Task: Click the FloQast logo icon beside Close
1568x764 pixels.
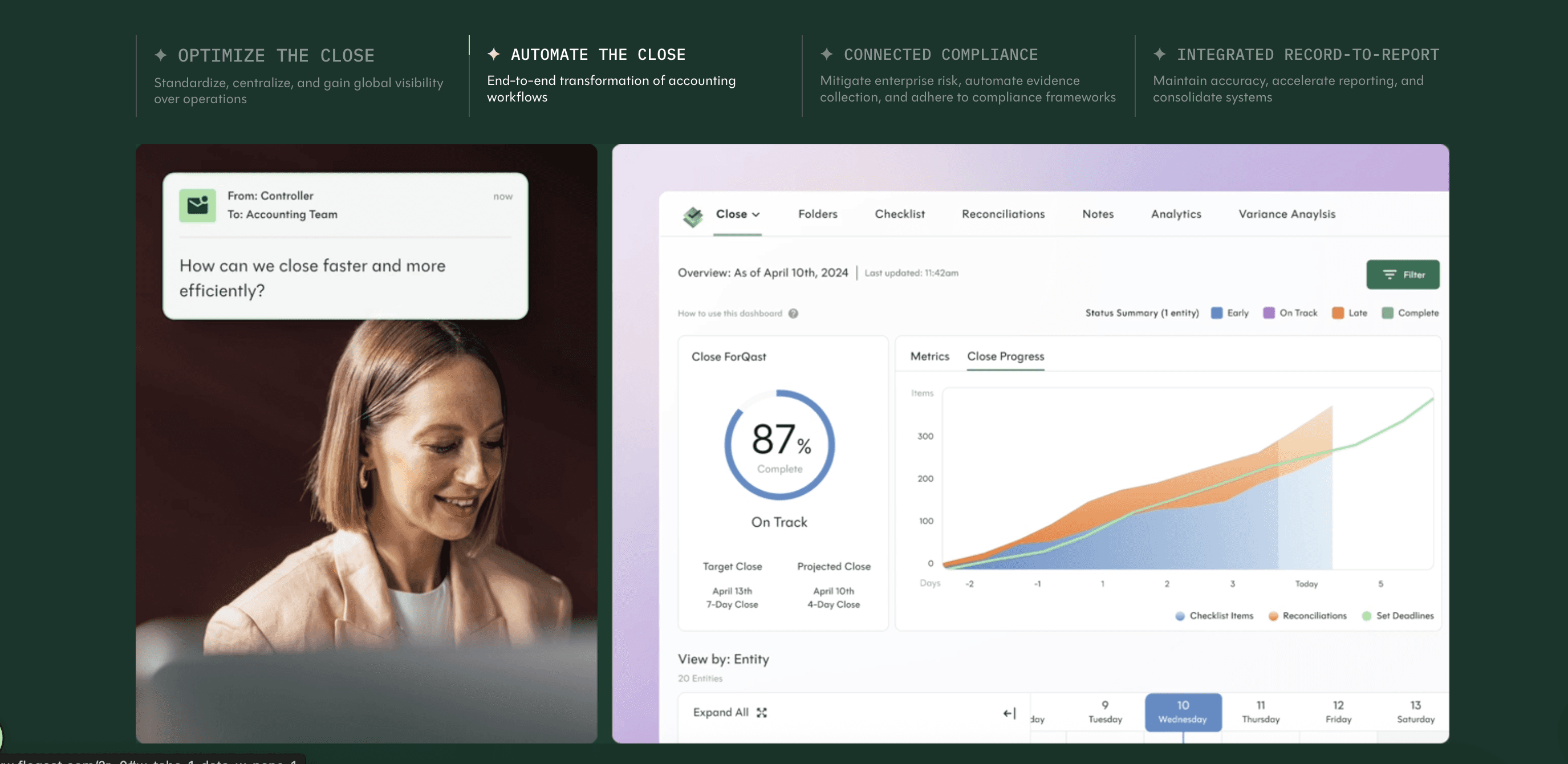Action: 693,216
